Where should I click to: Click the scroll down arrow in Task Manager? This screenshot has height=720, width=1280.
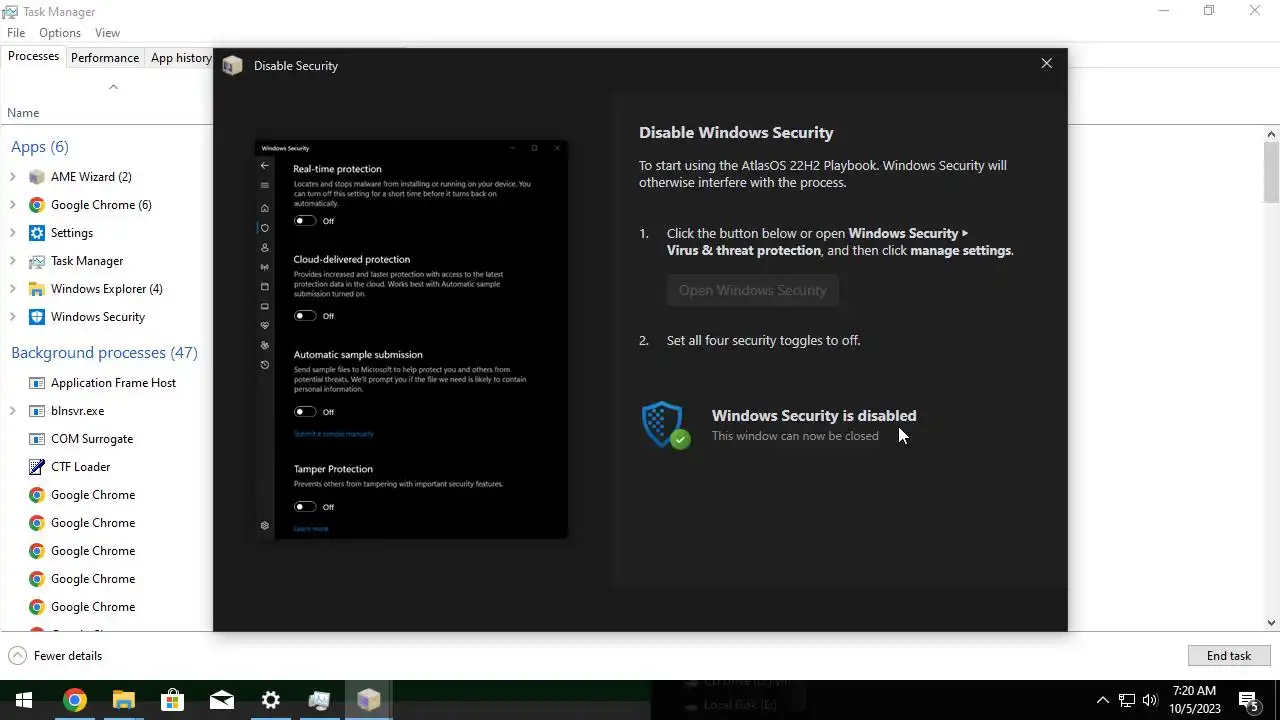point(1272,623)
